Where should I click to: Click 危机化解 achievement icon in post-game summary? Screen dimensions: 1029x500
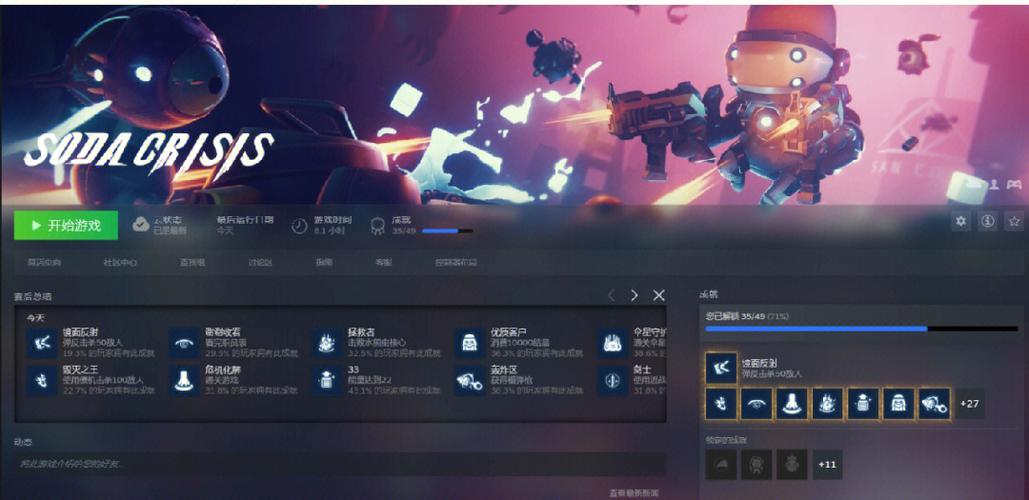(184, 381)
